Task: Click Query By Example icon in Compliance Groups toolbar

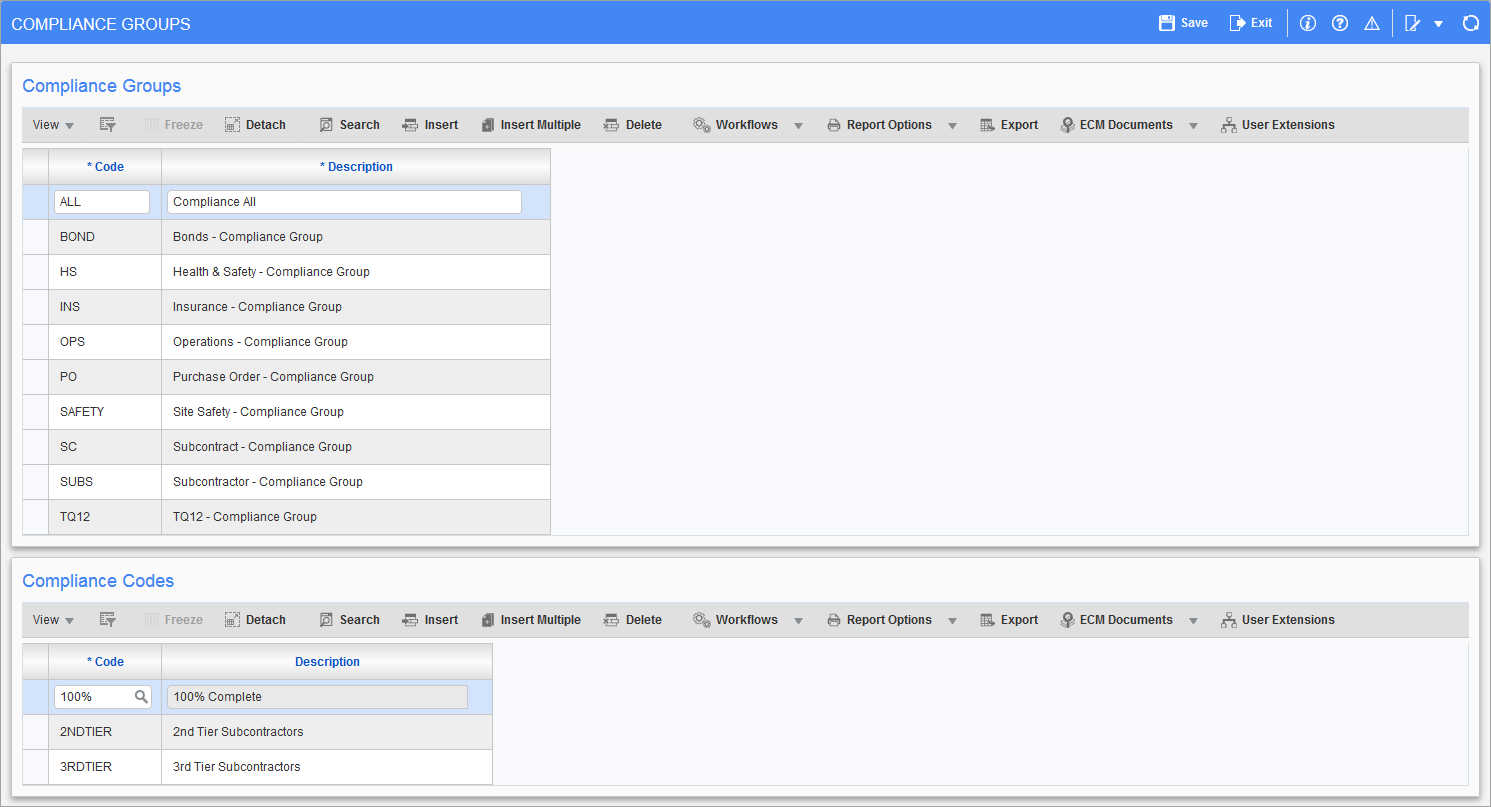Action: click(x=108, y=125)
